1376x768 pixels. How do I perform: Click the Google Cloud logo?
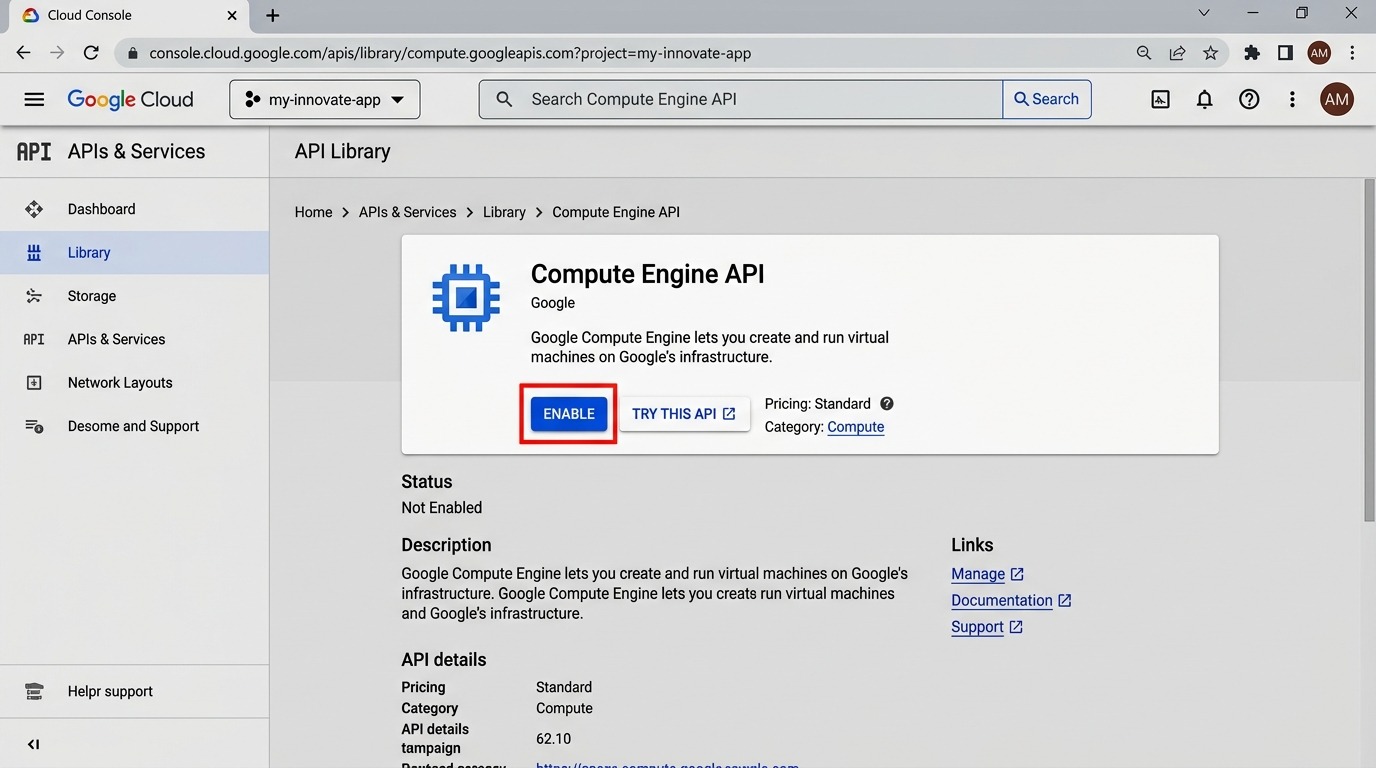130,99
